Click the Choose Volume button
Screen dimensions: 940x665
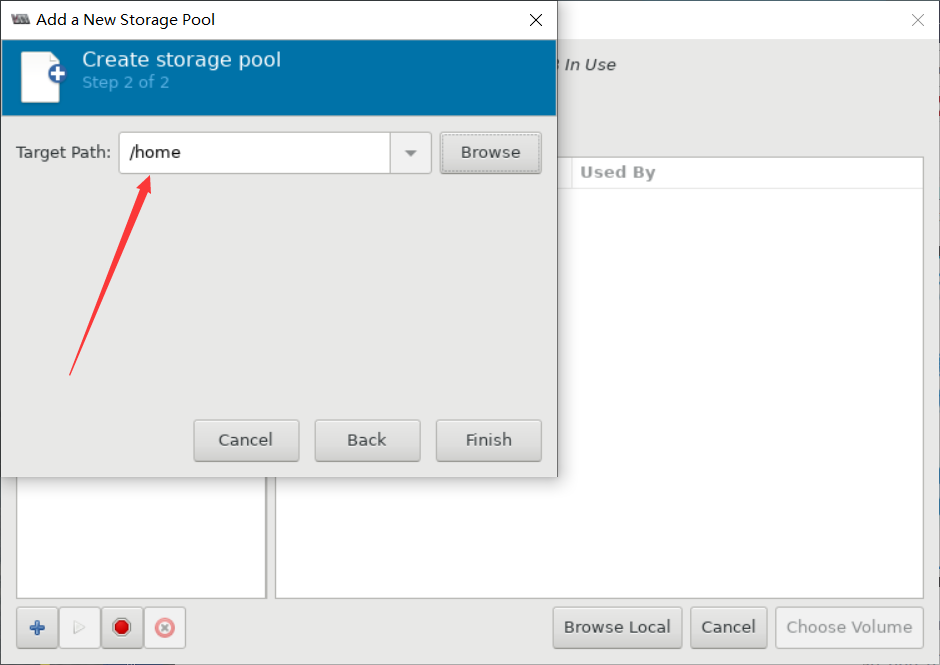click(849, 627)
